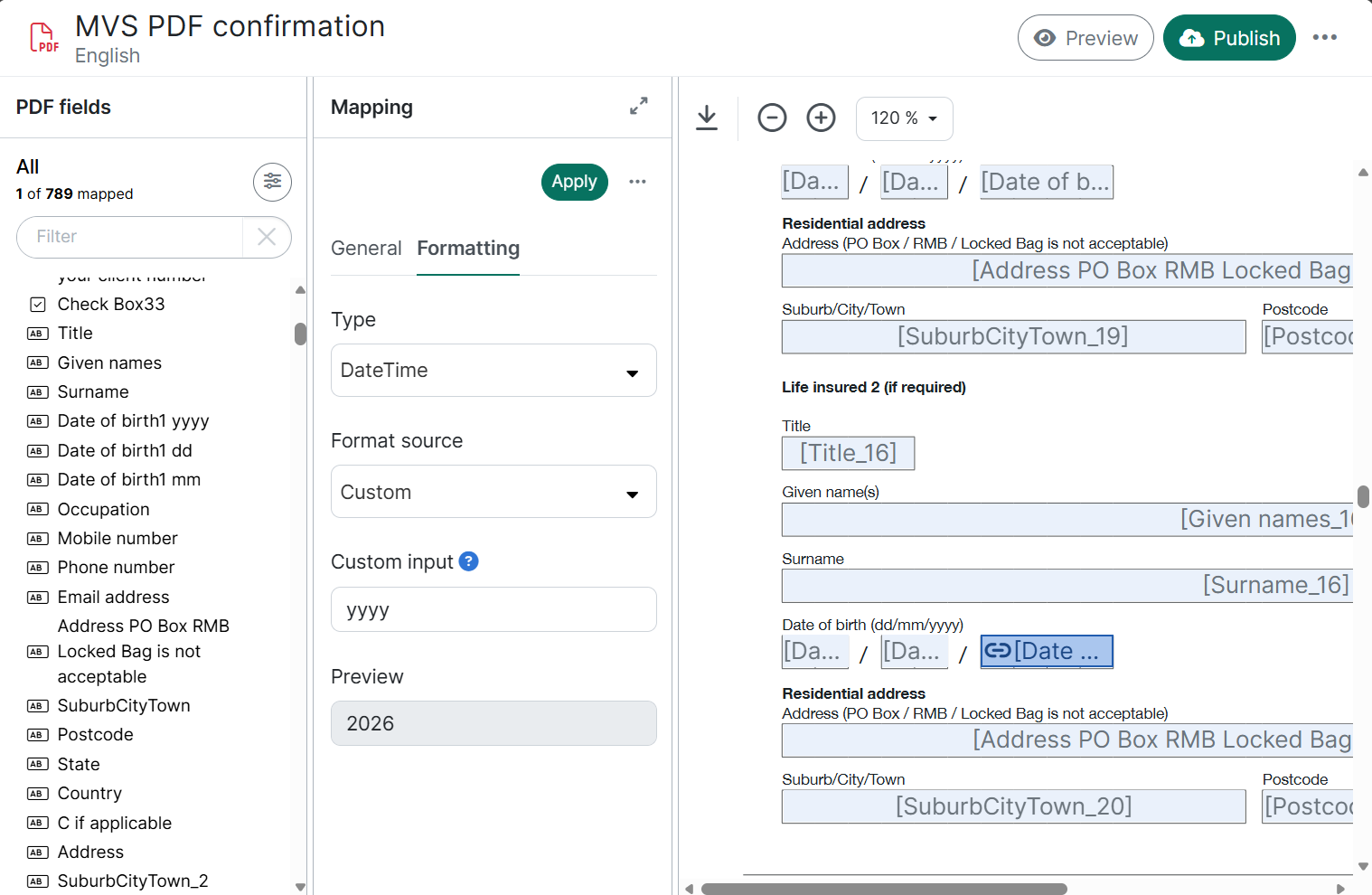
Task: Open the header more options menu
Action: 1324,37
